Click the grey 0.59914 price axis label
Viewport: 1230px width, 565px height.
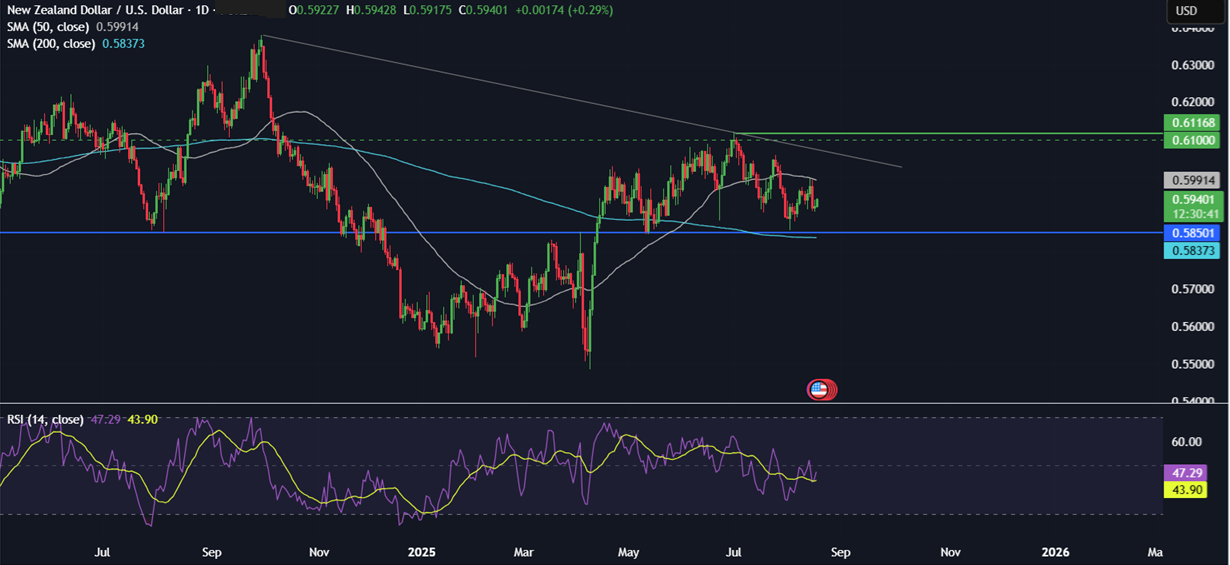coord(1193,181)
